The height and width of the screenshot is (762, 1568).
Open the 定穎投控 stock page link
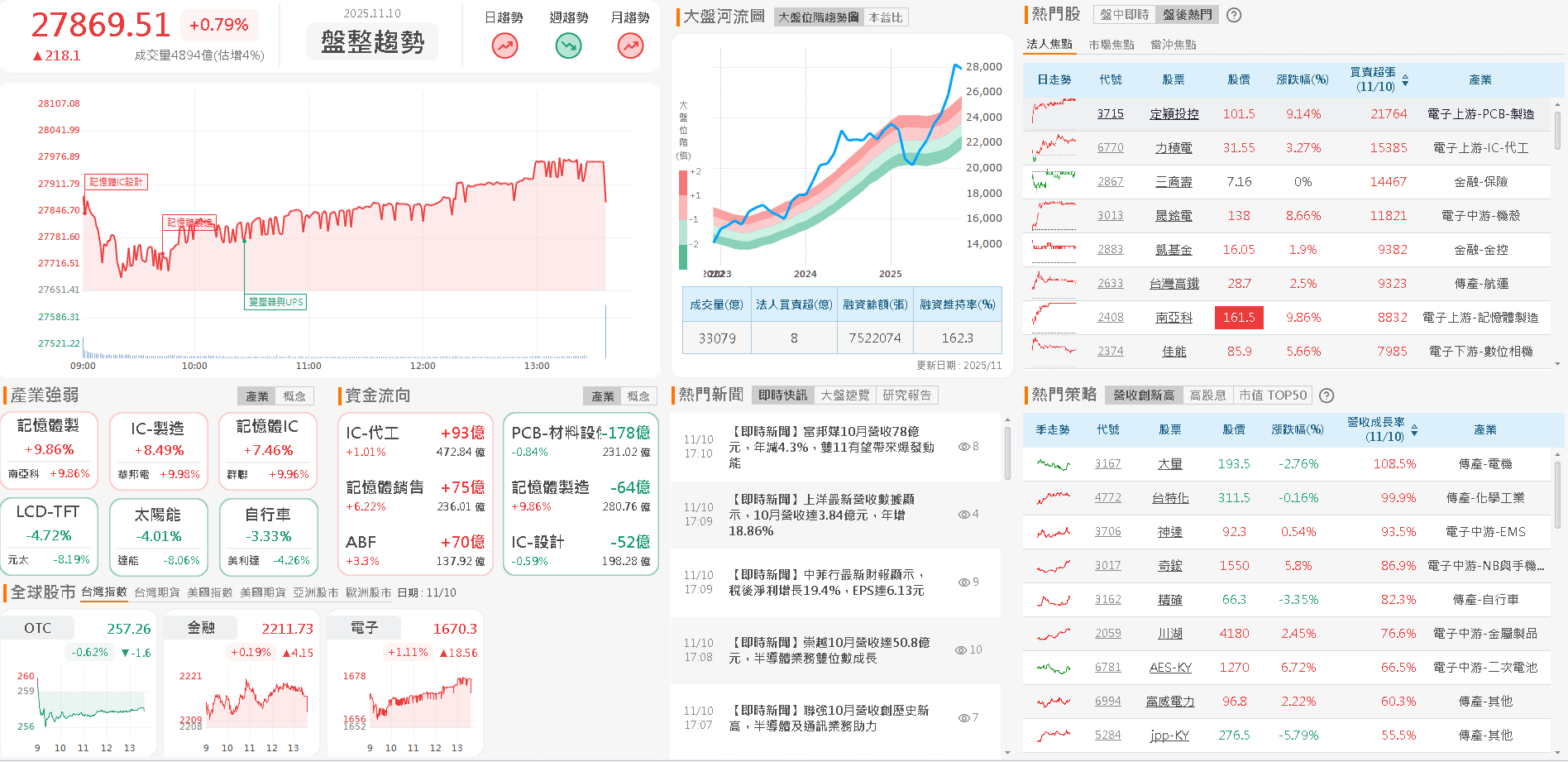(1175, 113)
